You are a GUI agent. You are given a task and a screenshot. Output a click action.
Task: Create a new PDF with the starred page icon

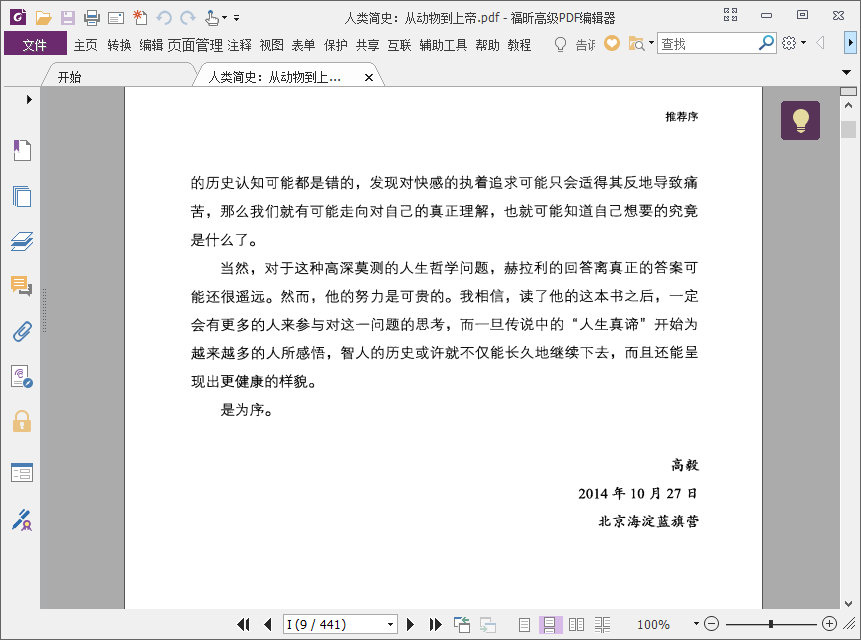(x=140, y=18)
